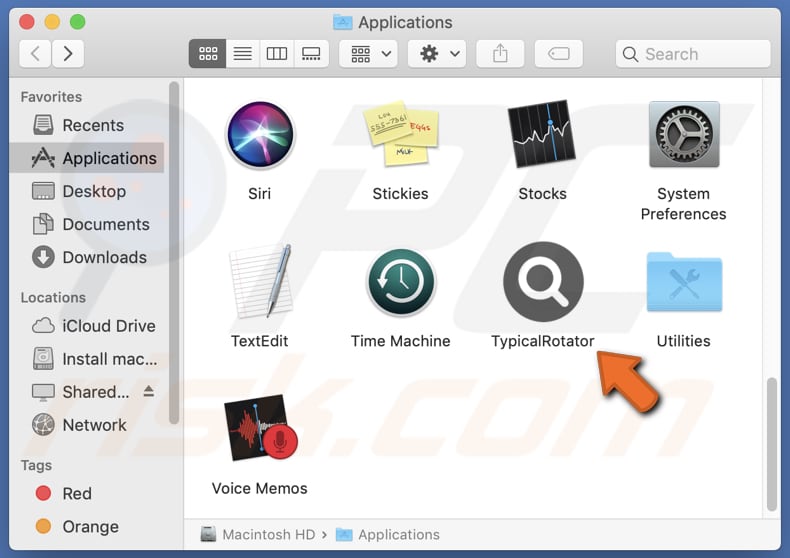Click the file area vertical scrollbar

[771, 444]
